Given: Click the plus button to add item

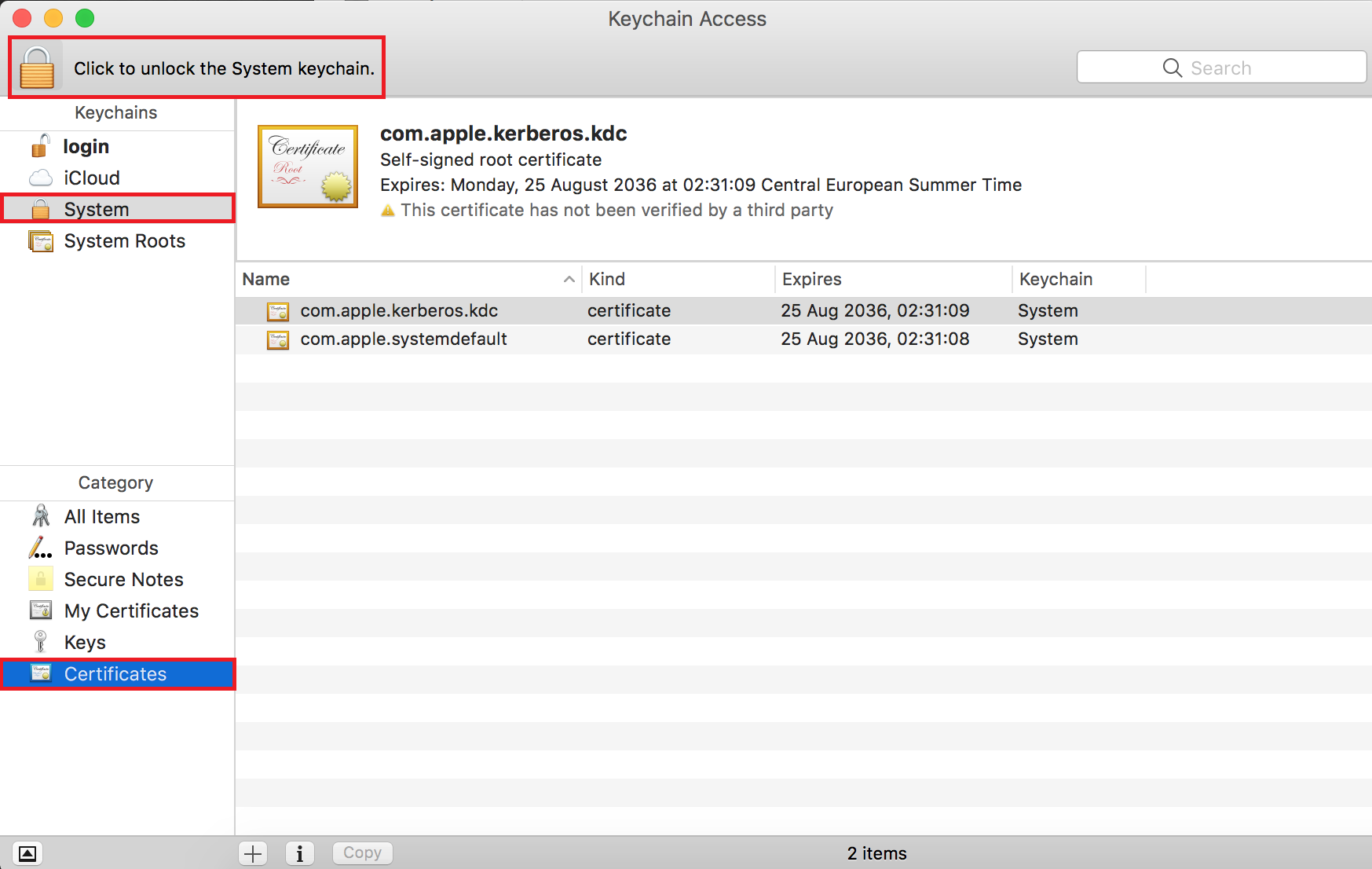Looking at the screenshot, I should [253, 853].
